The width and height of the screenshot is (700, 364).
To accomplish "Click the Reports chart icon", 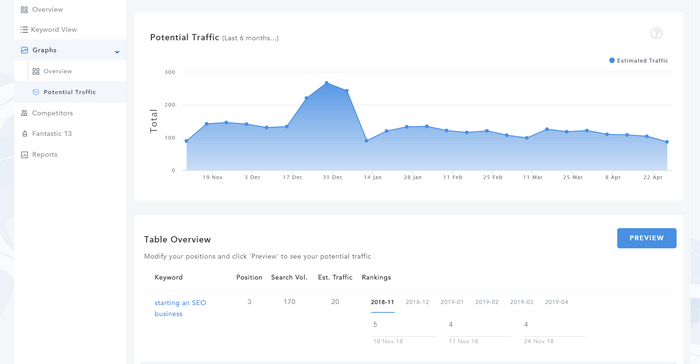I will [x=24, y=155].
